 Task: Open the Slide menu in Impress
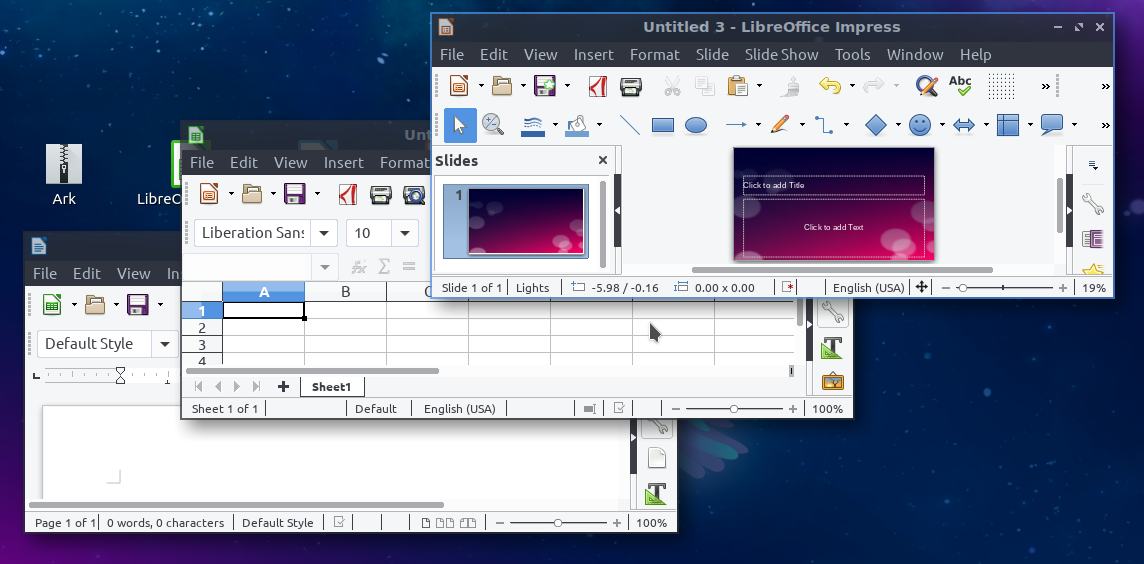712,55
